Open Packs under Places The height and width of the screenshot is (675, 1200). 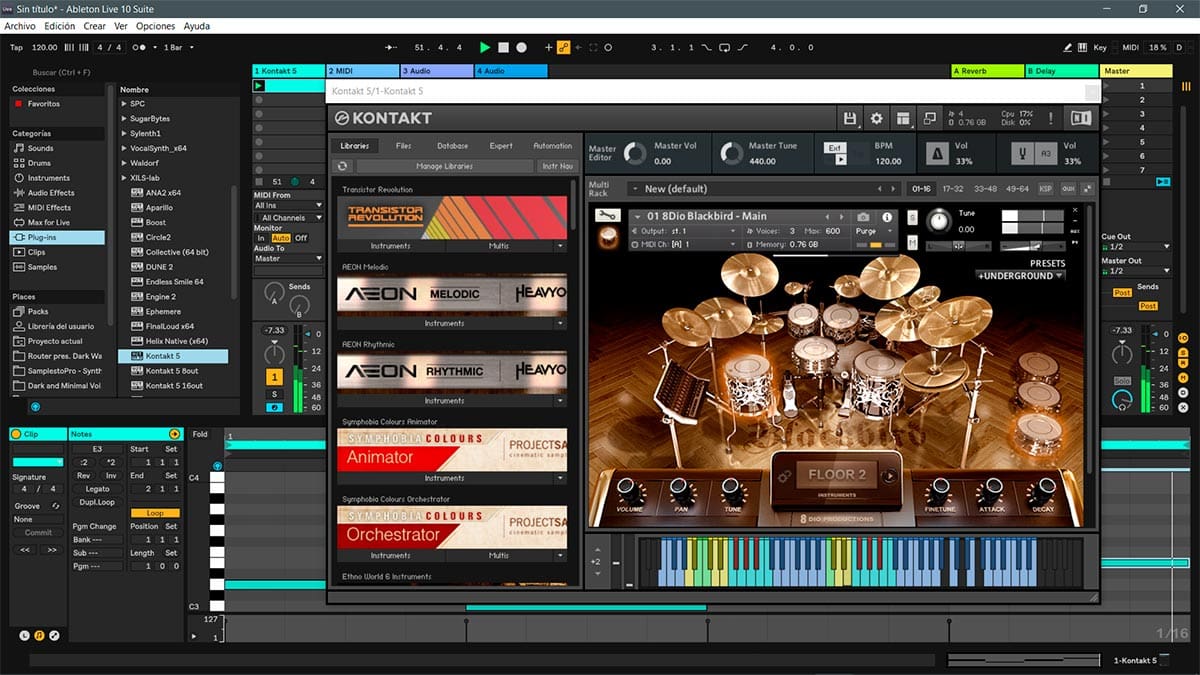point(38,311)
